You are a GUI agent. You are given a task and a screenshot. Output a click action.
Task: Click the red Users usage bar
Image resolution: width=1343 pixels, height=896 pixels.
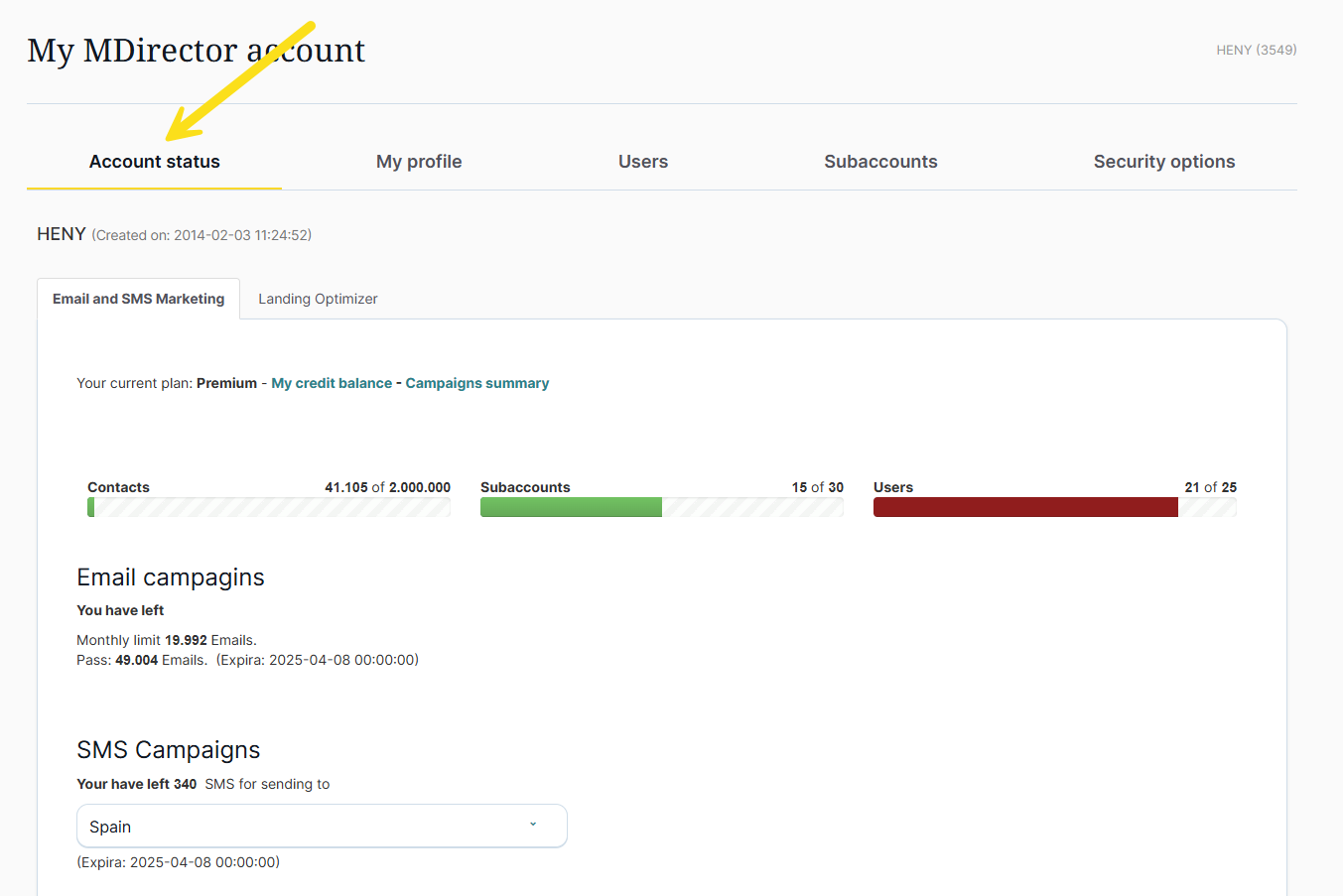pyautogui.click(x=1025, y=507)
